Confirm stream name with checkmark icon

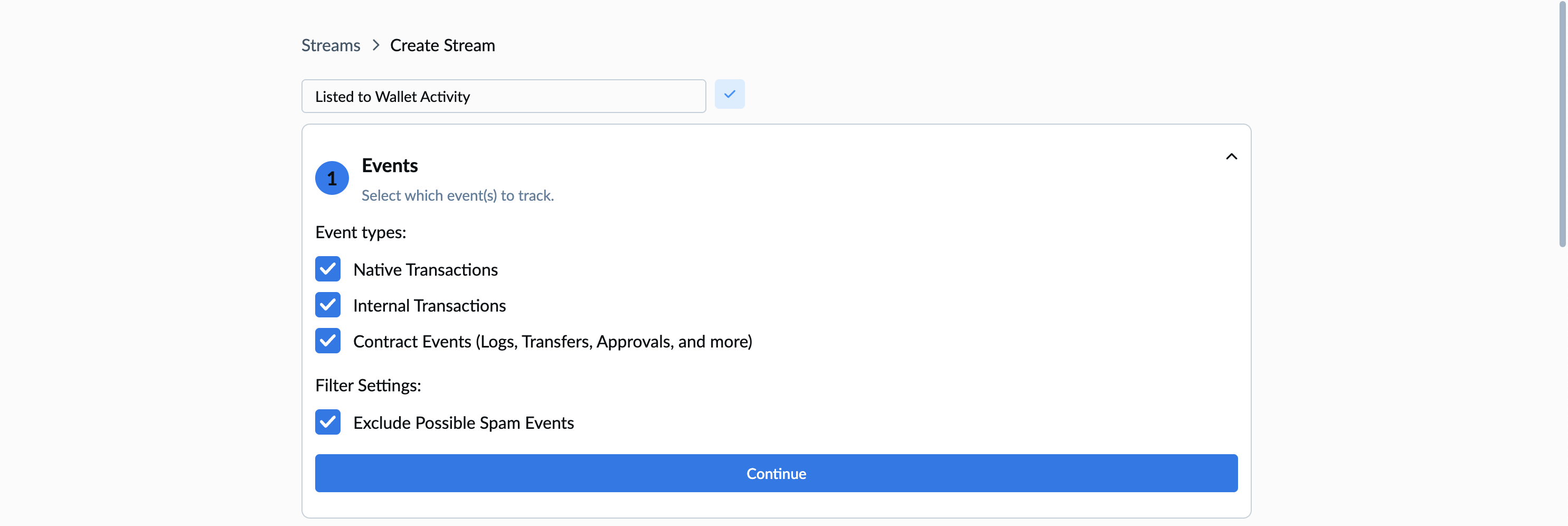tap(729, 95)
